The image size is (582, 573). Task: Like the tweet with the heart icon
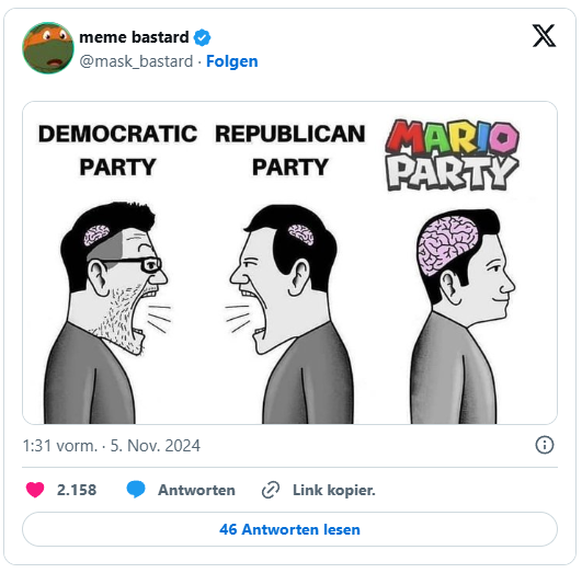click(x=35, y=489)
